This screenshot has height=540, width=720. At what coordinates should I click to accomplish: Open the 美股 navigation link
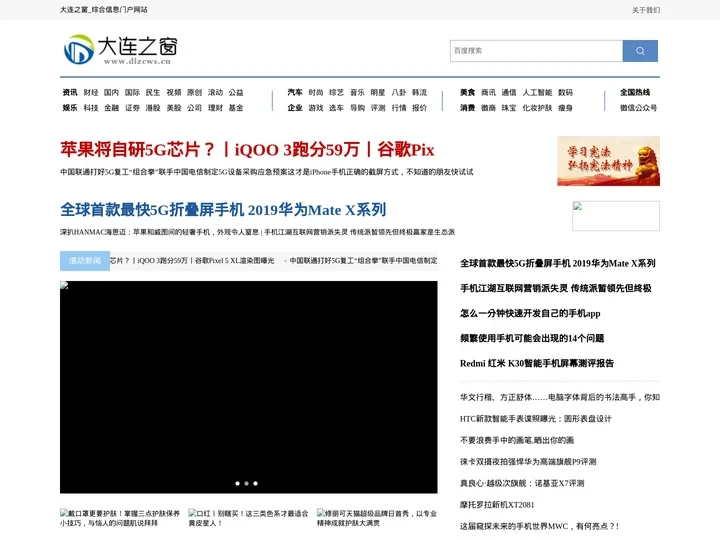coord(174,108)
